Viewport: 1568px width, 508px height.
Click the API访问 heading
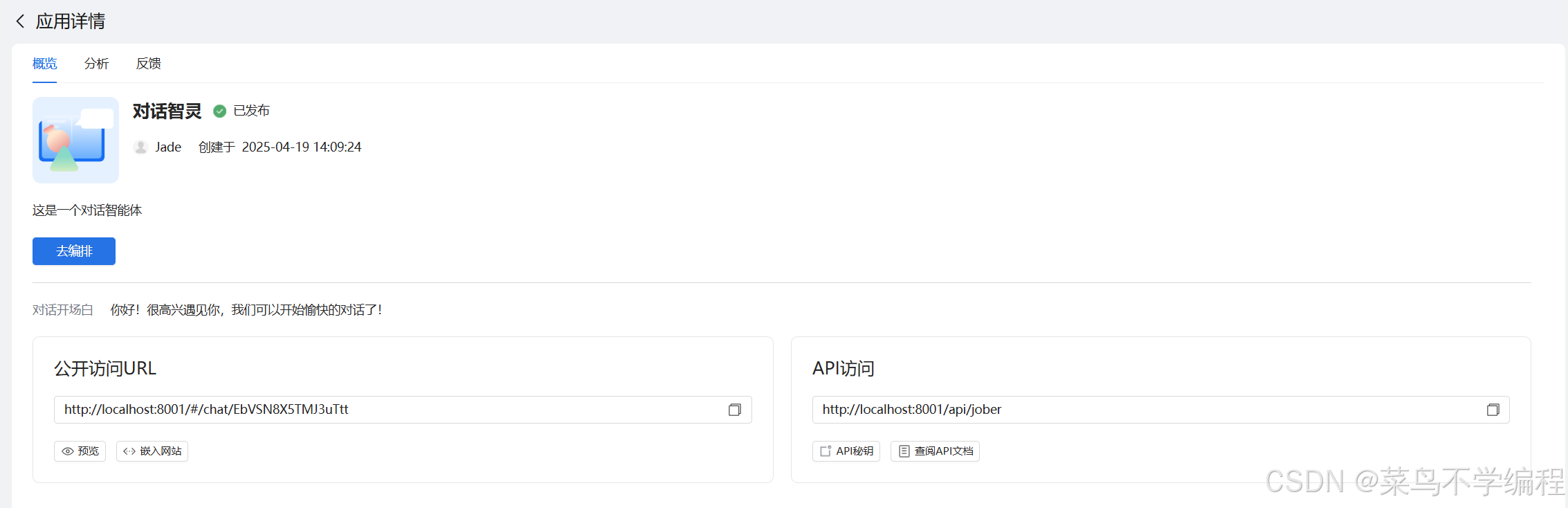click(844, 368)
